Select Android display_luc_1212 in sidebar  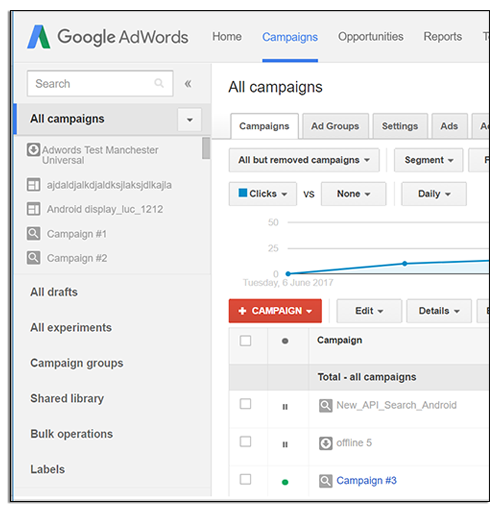(x=105, y=209)
